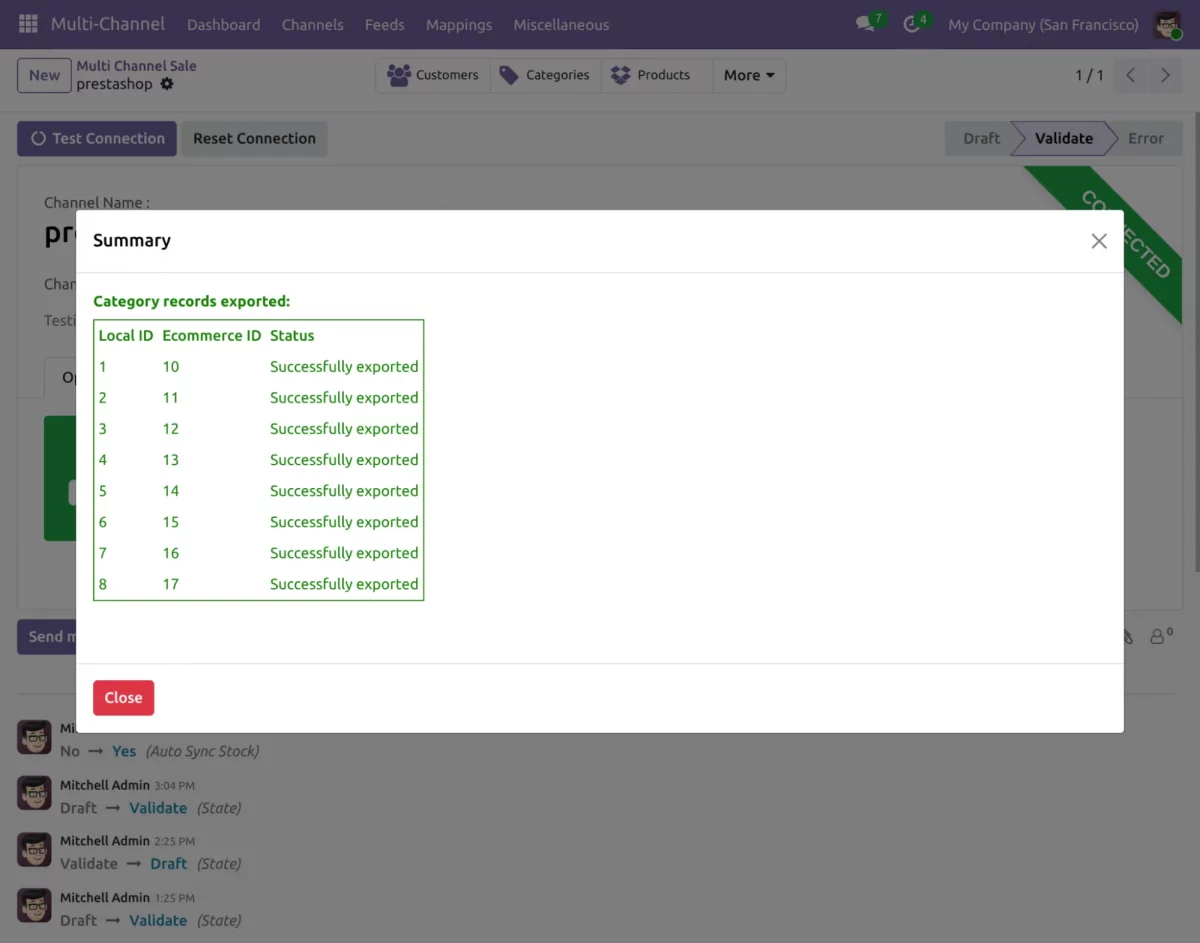1200x943 pixels.
Task: Close the Summary dialog with X
Action: (x=1099, y=241)
